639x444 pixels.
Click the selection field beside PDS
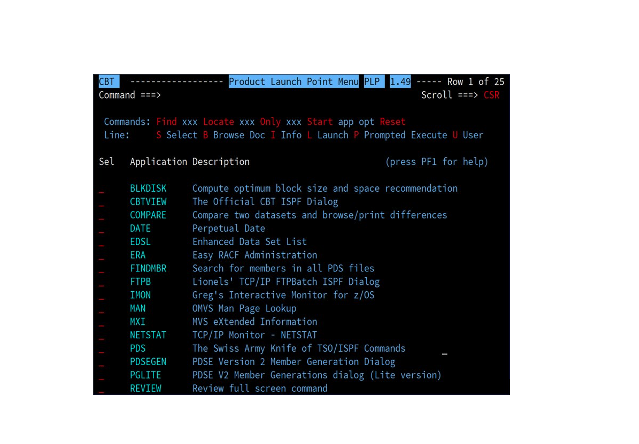point(101,349)
